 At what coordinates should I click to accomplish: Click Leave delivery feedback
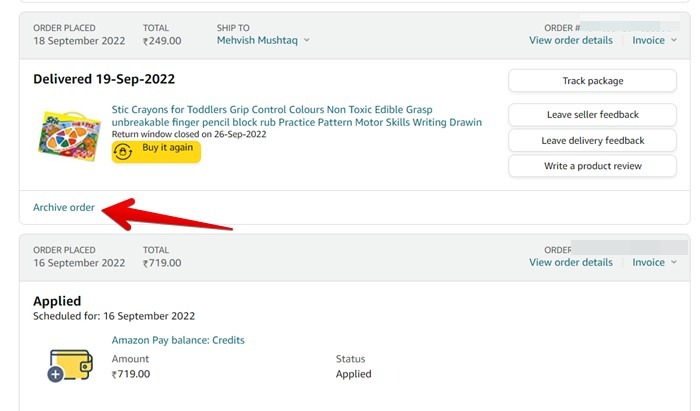(592, 141)
